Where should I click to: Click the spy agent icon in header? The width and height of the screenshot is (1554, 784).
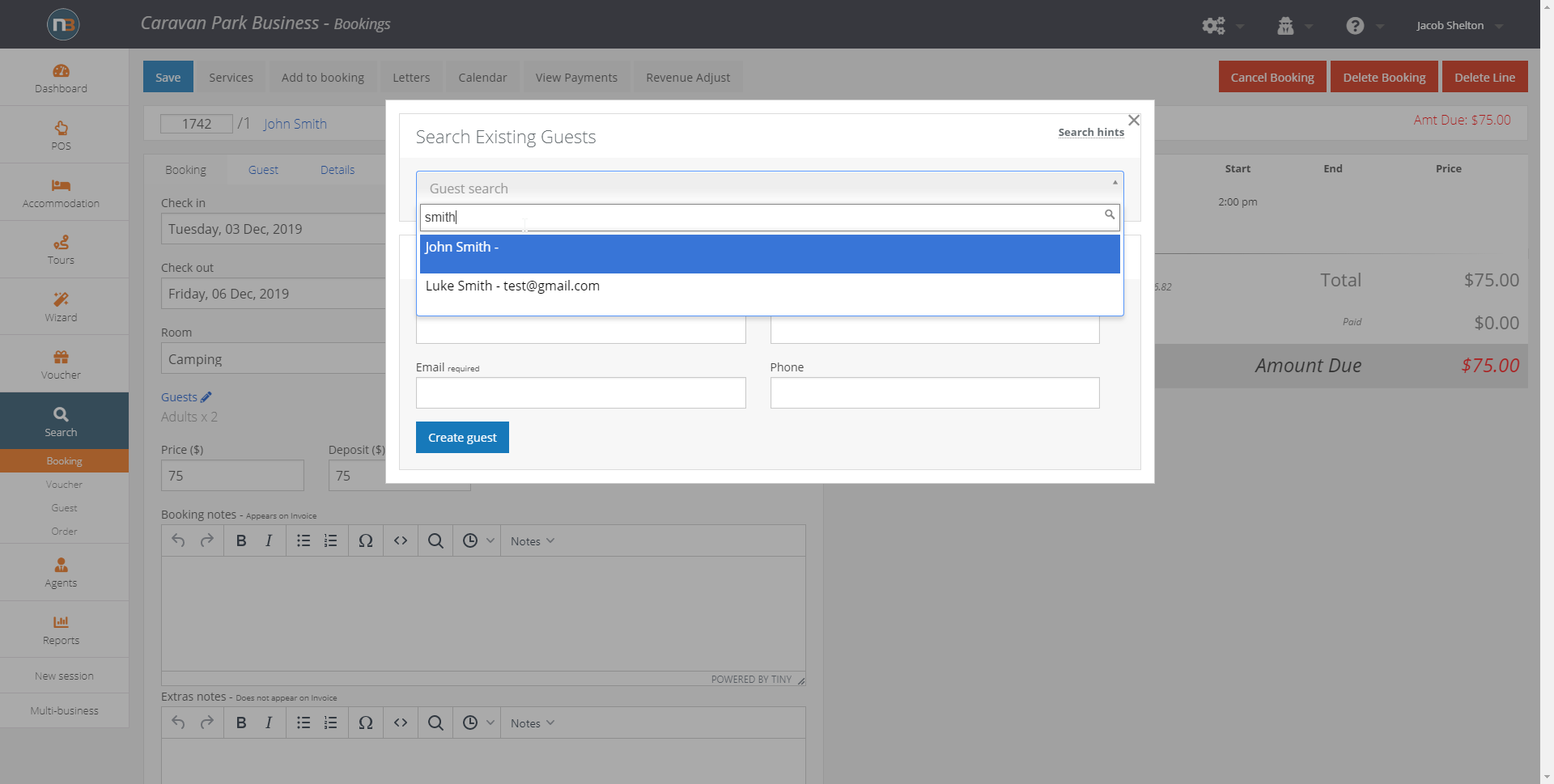(1285, 26)
